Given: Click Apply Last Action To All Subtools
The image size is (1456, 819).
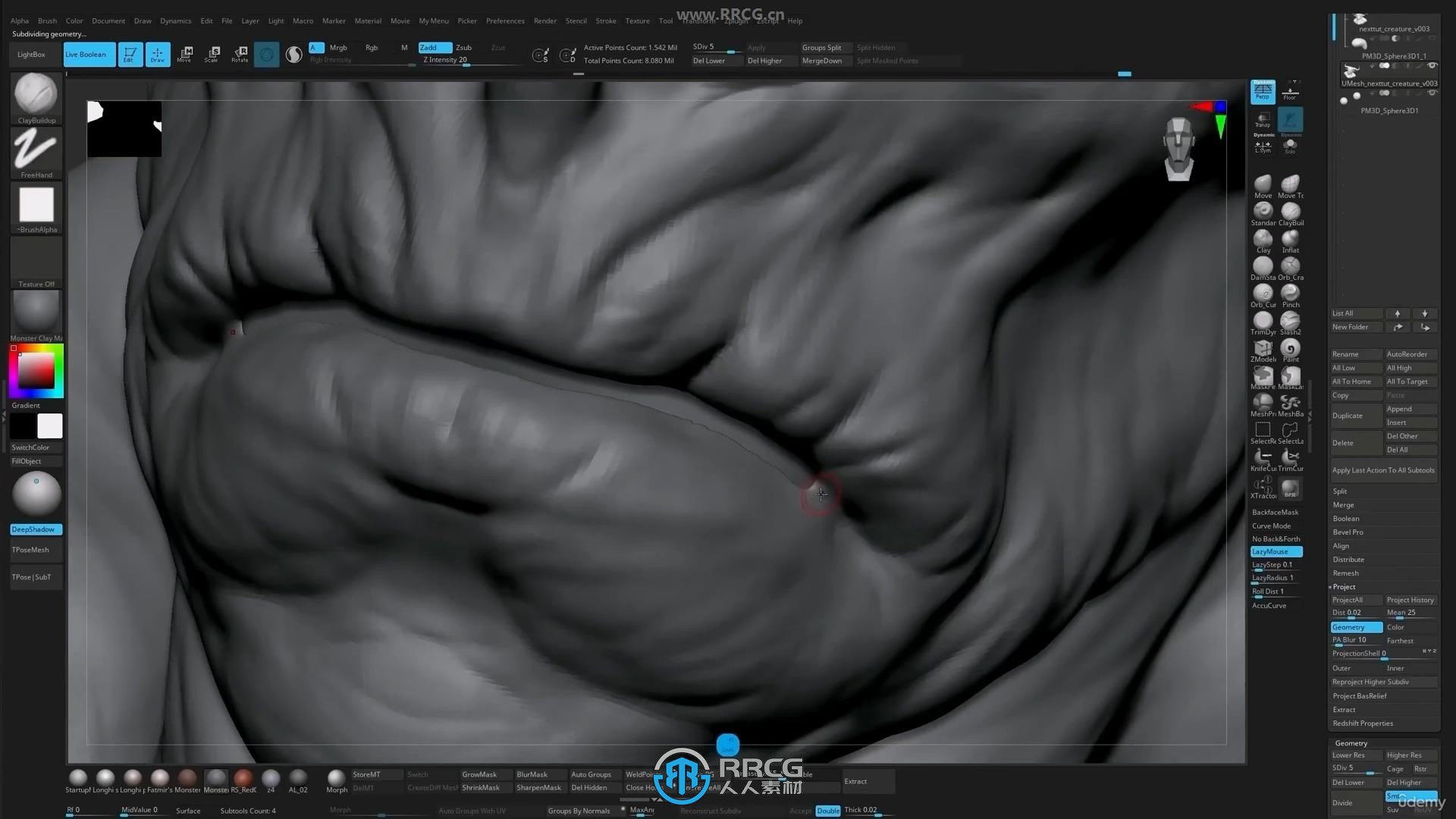Looking at the screenshot, I should point(1382,469).
